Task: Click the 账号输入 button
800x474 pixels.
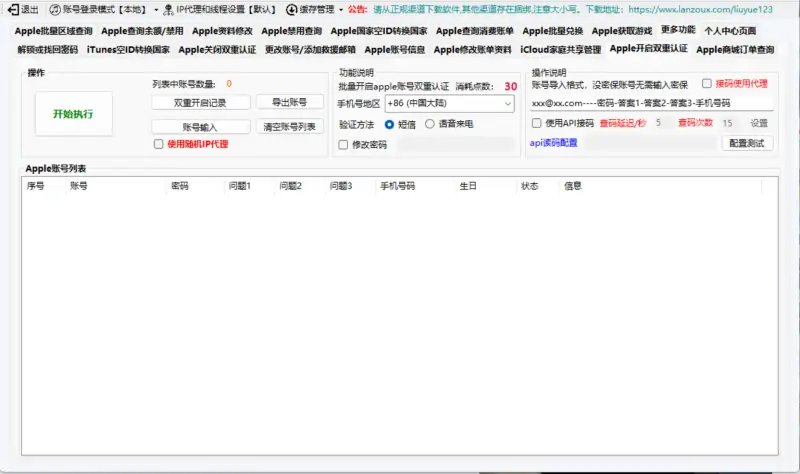Action: (x=201, y=127)
